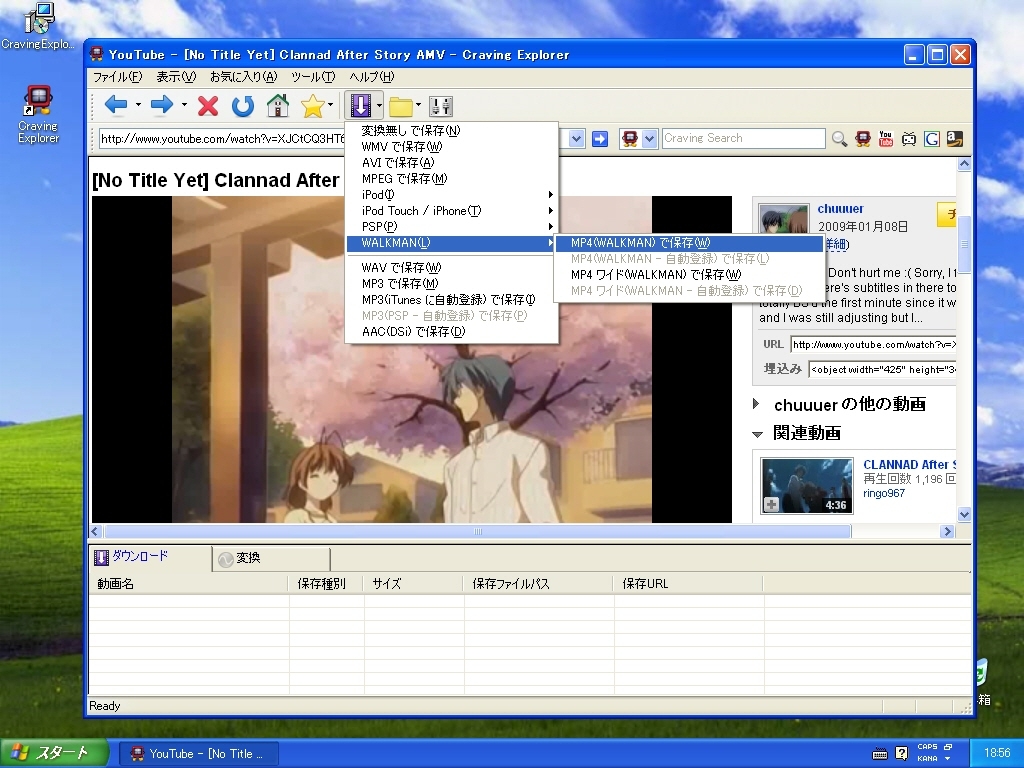Search Craving site with red TV icon
Image resolution: width=1024 pixels, height=768 pixels.
click(863, 138)
